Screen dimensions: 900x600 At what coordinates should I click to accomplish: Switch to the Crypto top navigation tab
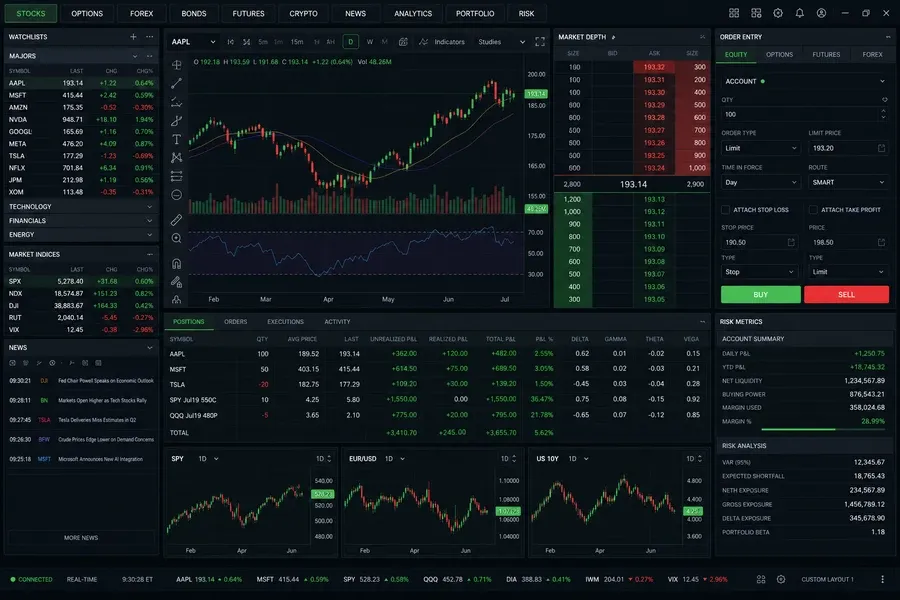pyautogui.click(x=303, y=13)
